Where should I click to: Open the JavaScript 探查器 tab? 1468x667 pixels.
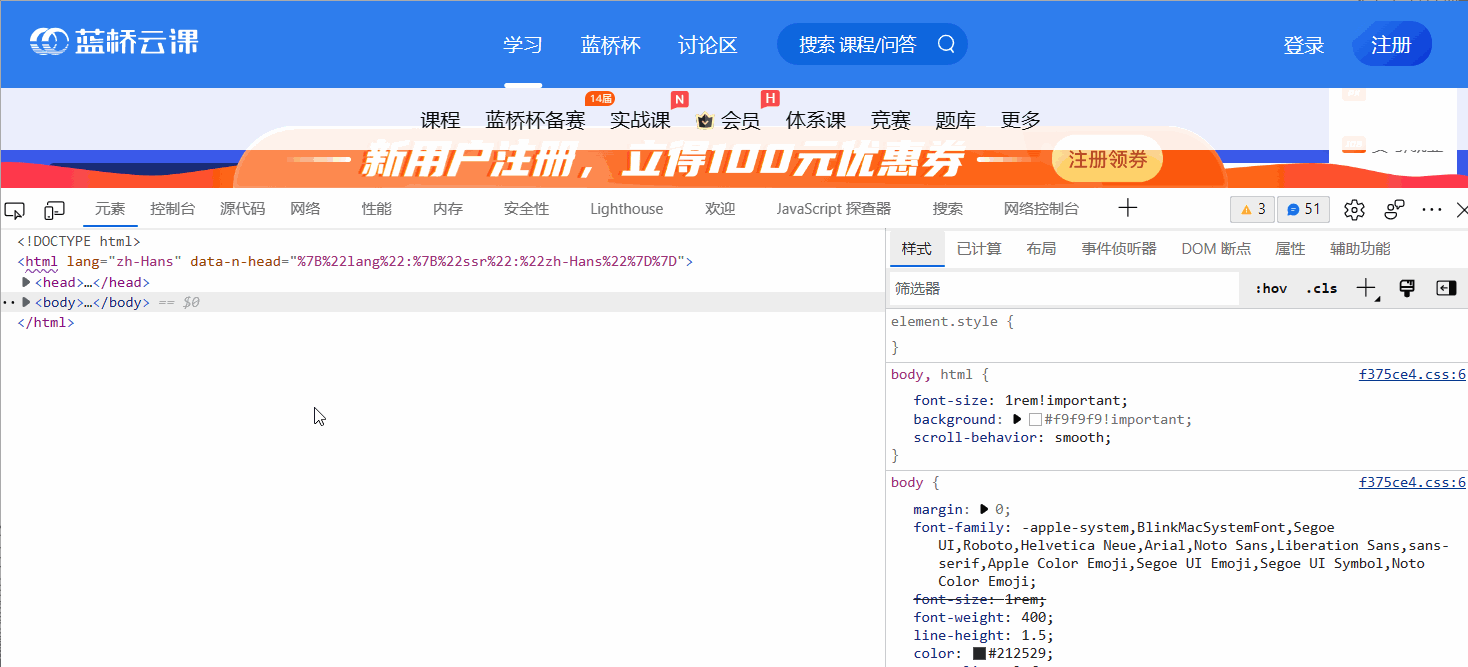(834, 209)
